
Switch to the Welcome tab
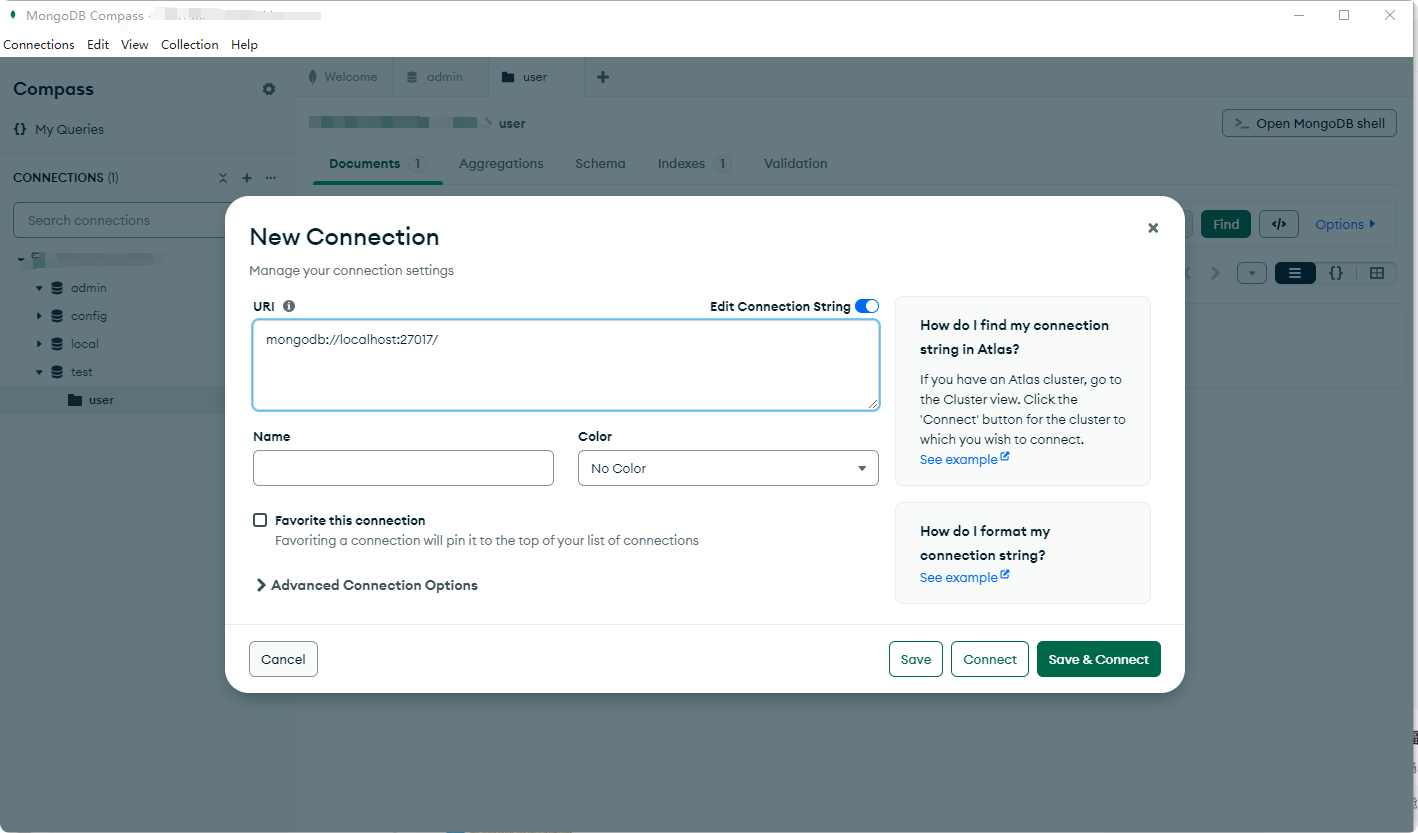(x=343, y=77)
